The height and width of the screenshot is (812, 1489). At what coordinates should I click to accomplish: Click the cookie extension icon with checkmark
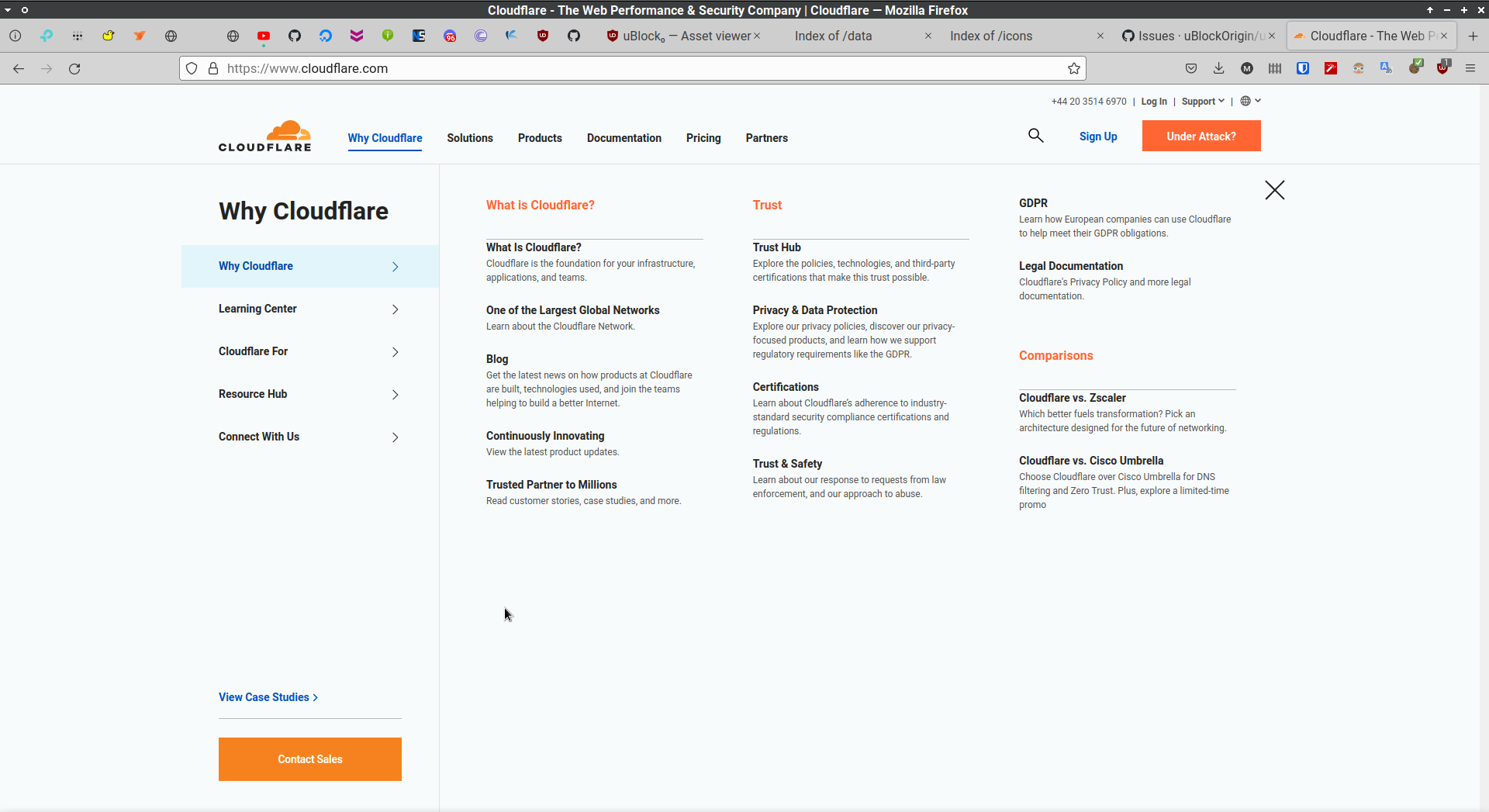click(1415, 67)
